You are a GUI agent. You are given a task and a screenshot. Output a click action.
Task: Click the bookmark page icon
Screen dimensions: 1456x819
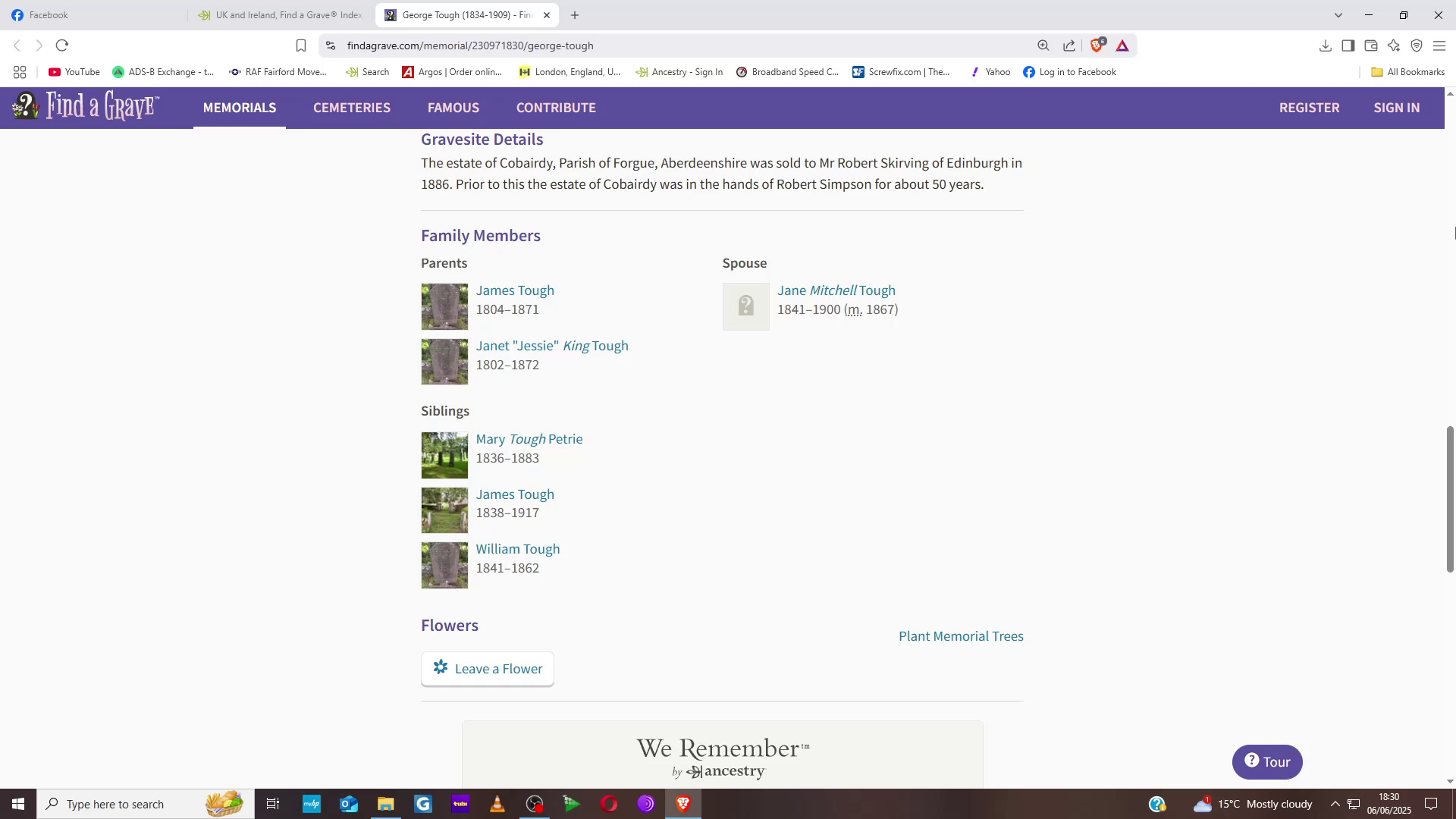301,45
